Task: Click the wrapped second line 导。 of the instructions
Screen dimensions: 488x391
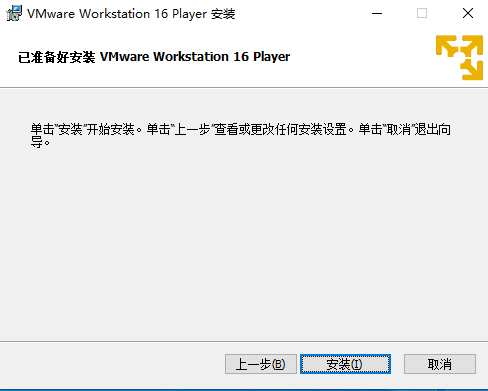Action: [40, 142]
